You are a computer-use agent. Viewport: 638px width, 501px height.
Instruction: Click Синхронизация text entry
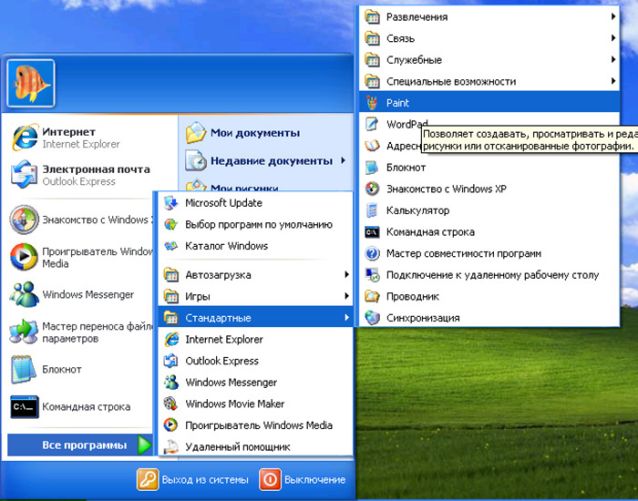pos(423,318)
